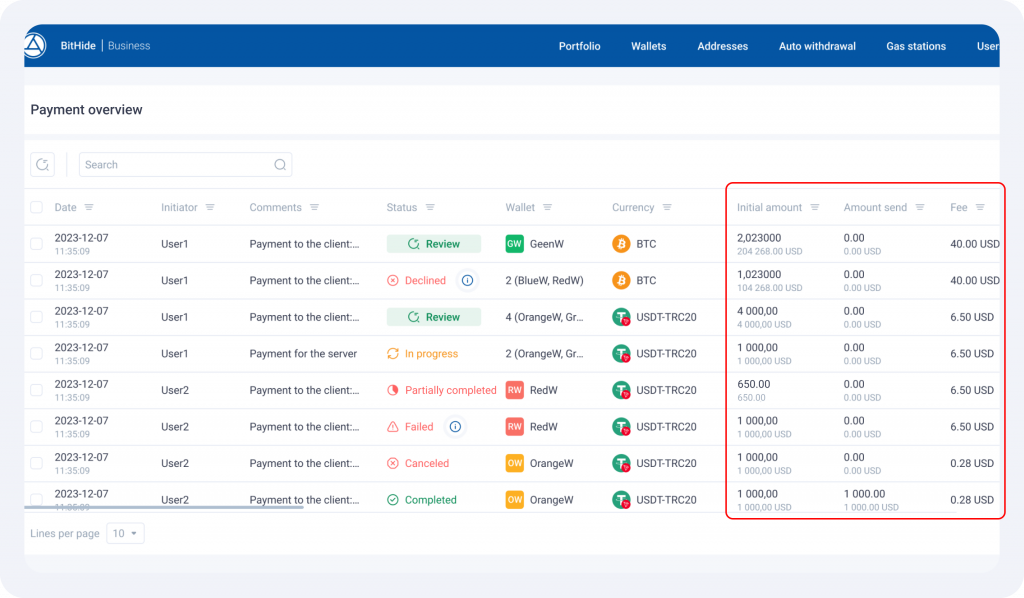This screenshot has height=598, width=1024.
Task: Go to Auto withdrawal section
Action: tap(817, 46)
